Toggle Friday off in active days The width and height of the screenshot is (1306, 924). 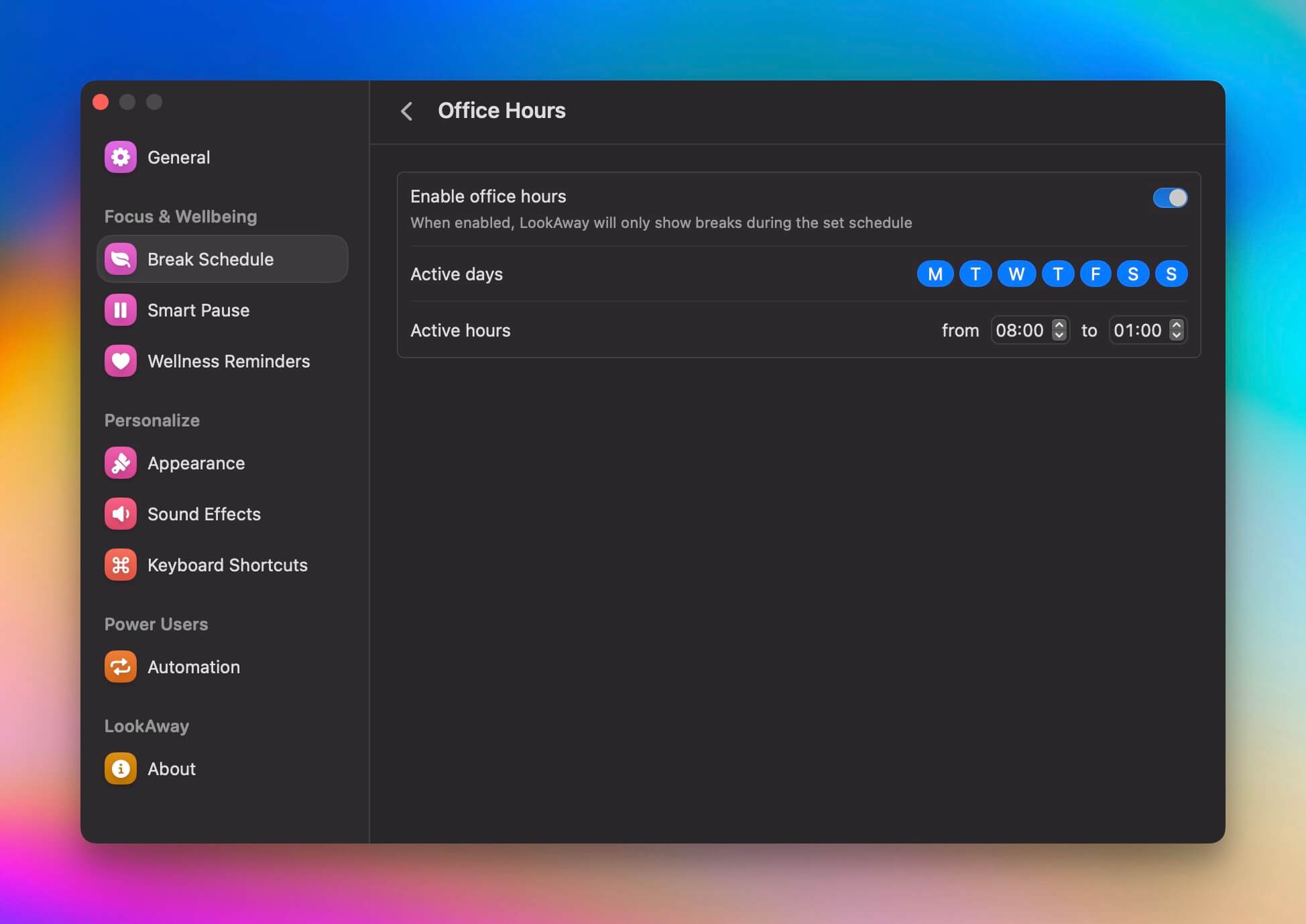(1095, 274)
